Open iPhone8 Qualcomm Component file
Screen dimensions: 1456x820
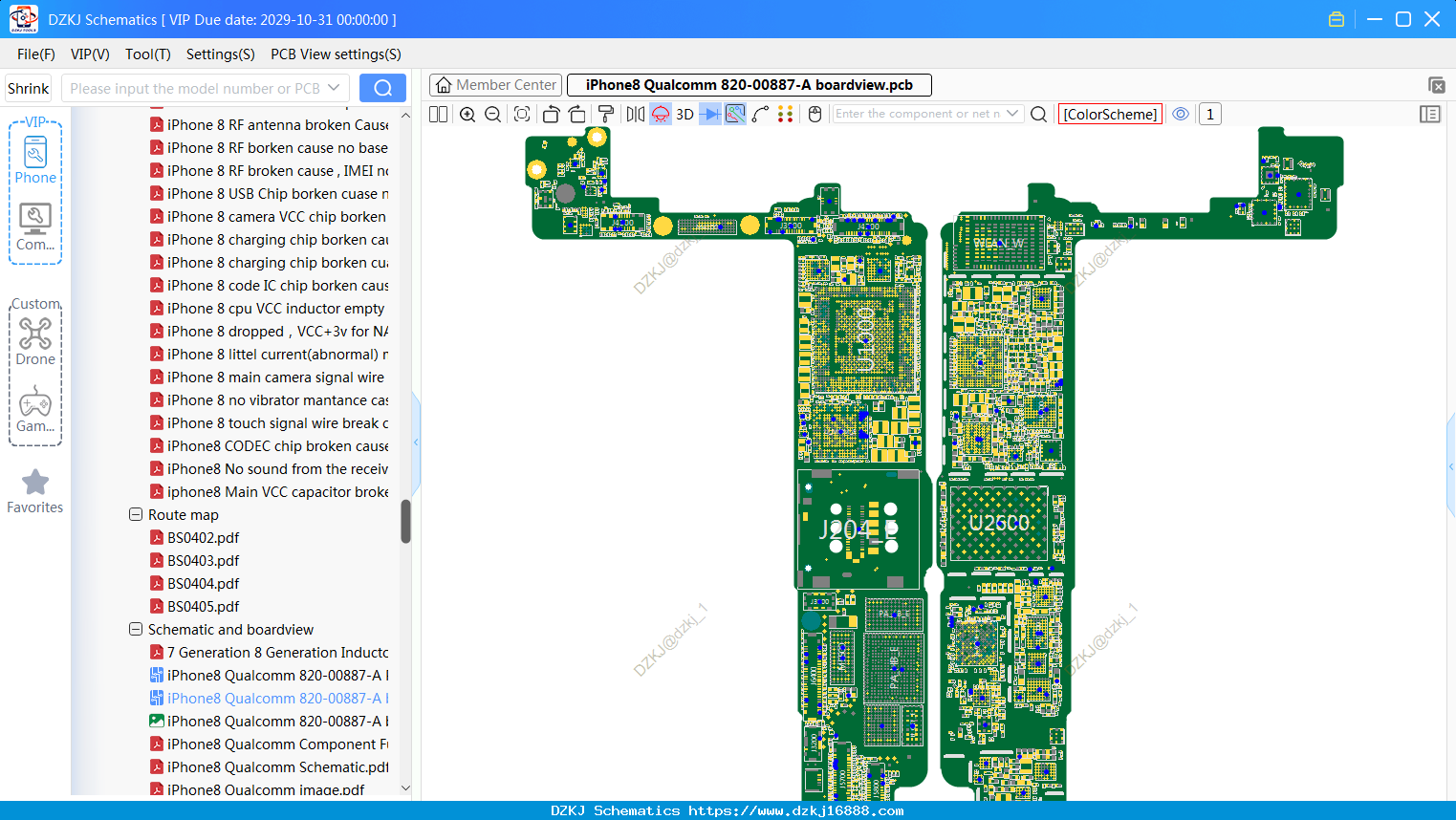tap(269, 744)
